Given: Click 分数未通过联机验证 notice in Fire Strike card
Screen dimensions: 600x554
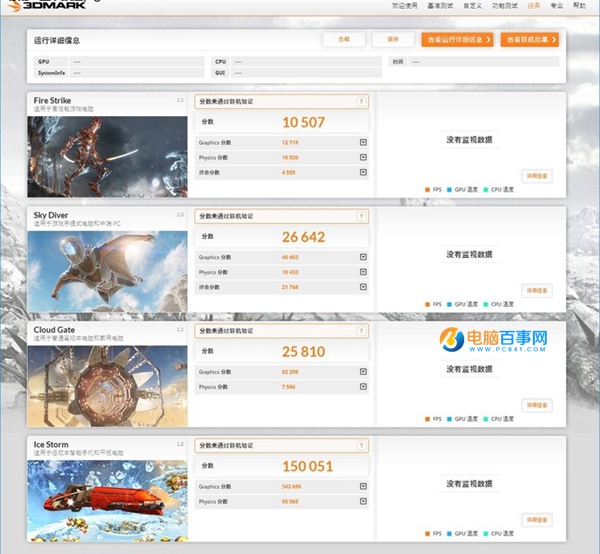Looking at the screenshot, I should (x=226, y=101).
